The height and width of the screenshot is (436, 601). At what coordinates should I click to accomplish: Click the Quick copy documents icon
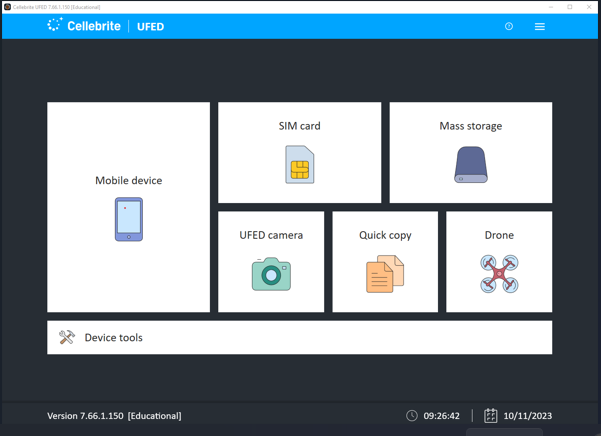(385, 274)
